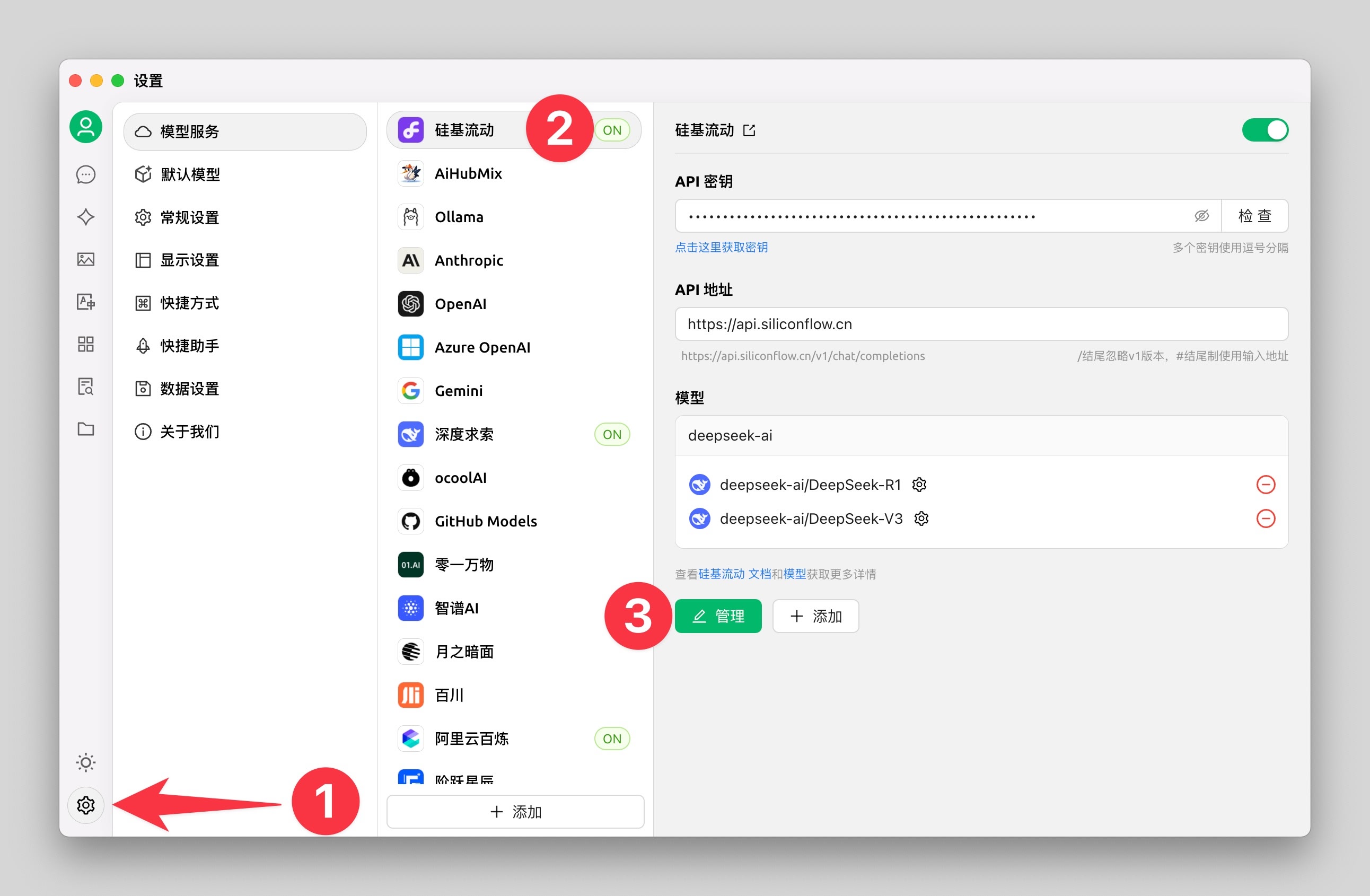Select the 硅基流动 provider row
This screenshot has width=1370, height=896.
pos(513,130)
